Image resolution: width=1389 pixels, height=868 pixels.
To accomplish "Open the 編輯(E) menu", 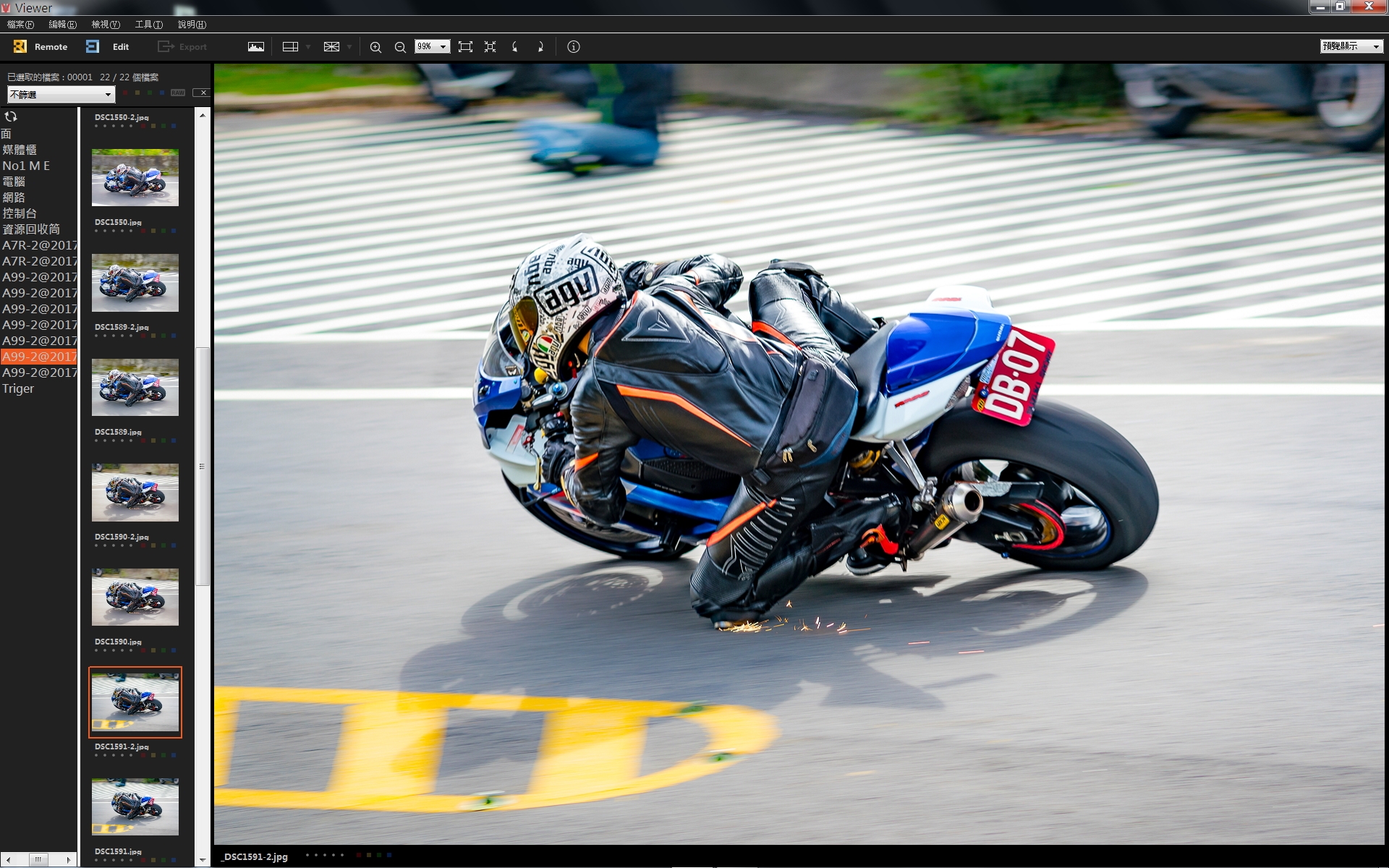I will click(62, 25).
